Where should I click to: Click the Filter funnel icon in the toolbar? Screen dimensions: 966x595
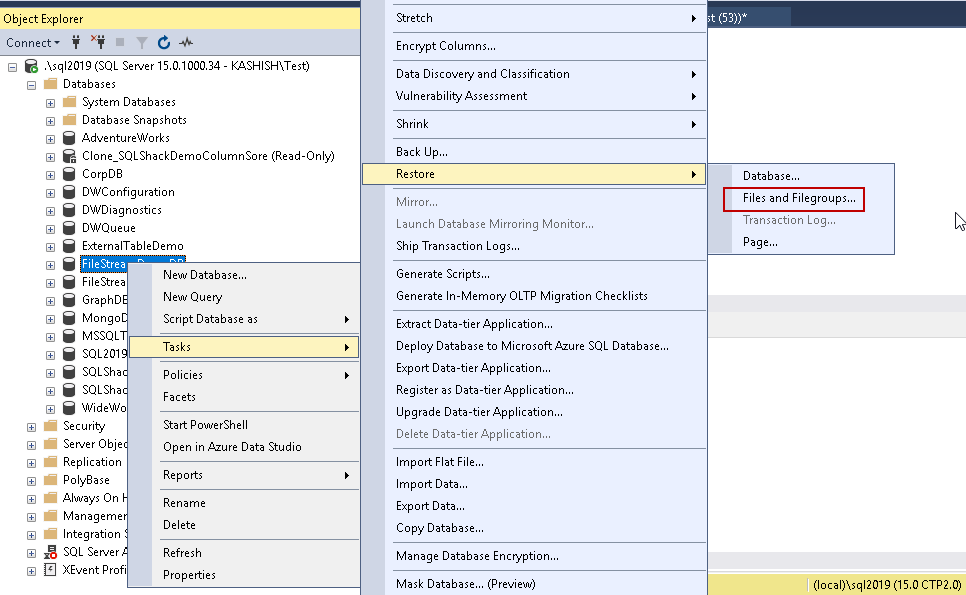click(x=142, y=42)
